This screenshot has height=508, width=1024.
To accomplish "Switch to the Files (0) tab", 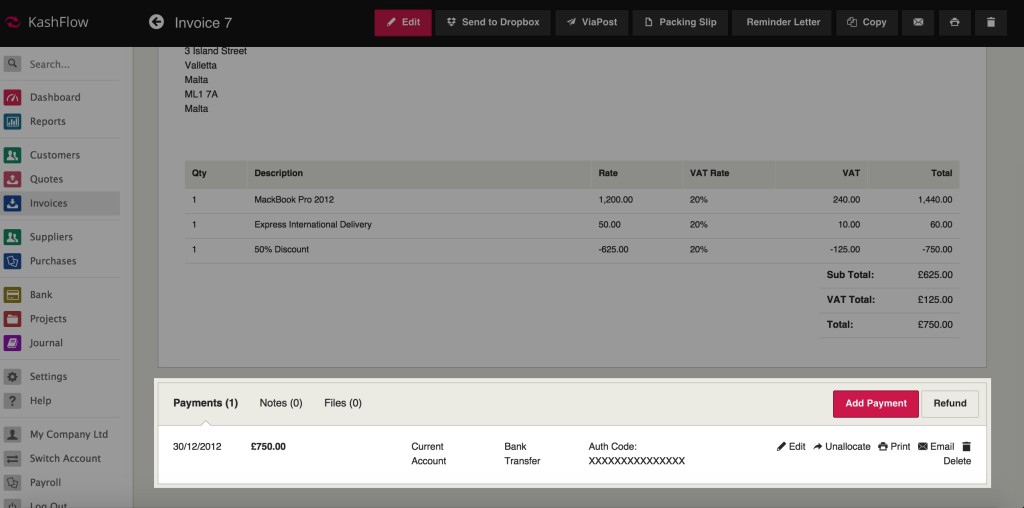I will tap(343, 403).
